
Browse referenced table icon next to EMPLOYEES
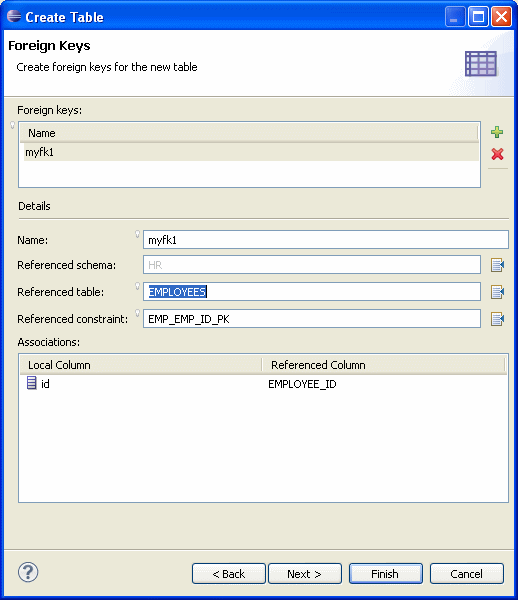pyautogui.click(x=497, y=292)
